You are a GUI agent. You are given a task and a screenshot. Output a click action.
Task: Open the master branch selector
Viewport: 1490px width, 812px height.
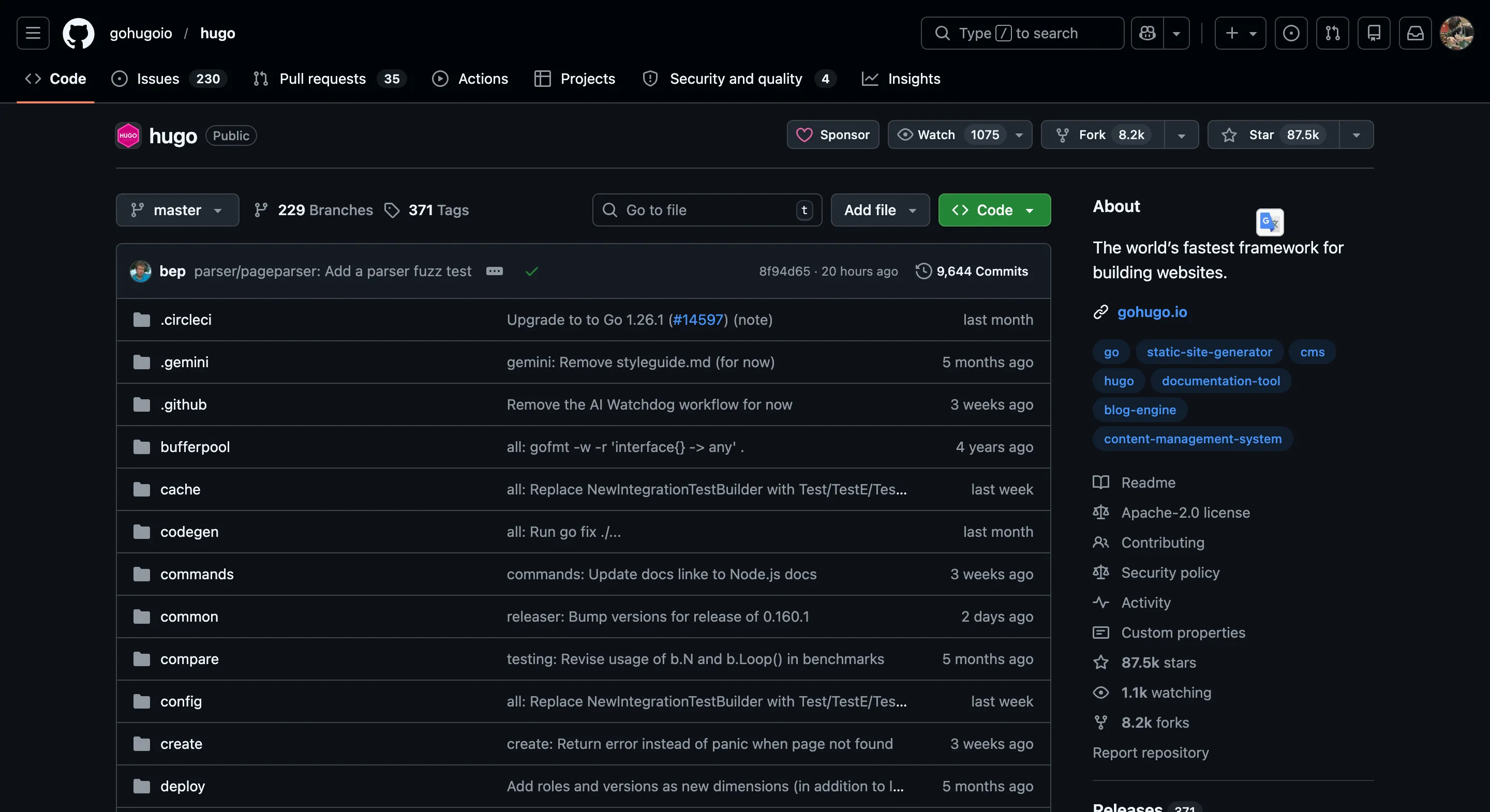(x=177, y=210)
